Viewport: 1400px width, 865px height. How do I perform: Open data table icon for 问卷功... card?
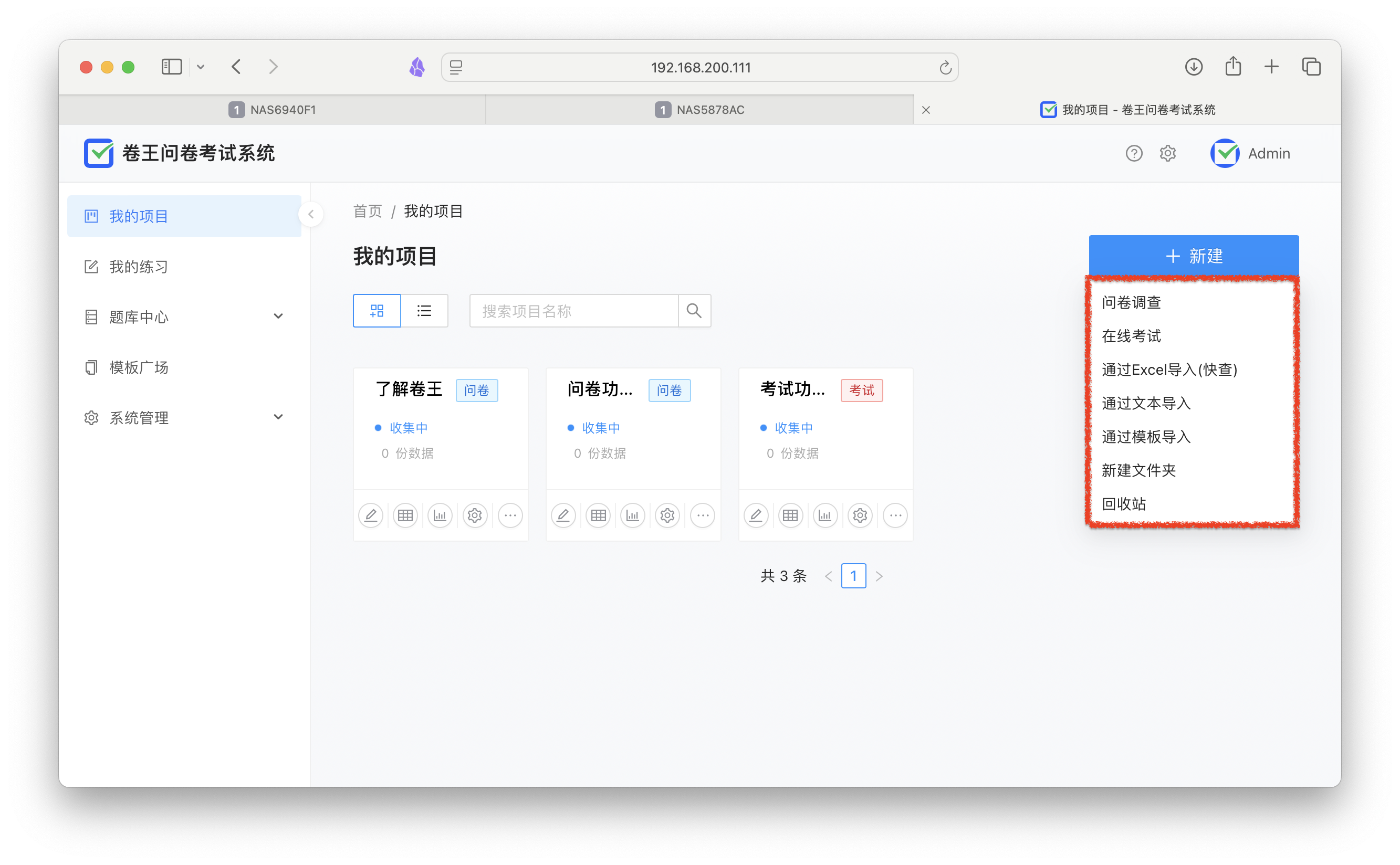pos(598,515)
